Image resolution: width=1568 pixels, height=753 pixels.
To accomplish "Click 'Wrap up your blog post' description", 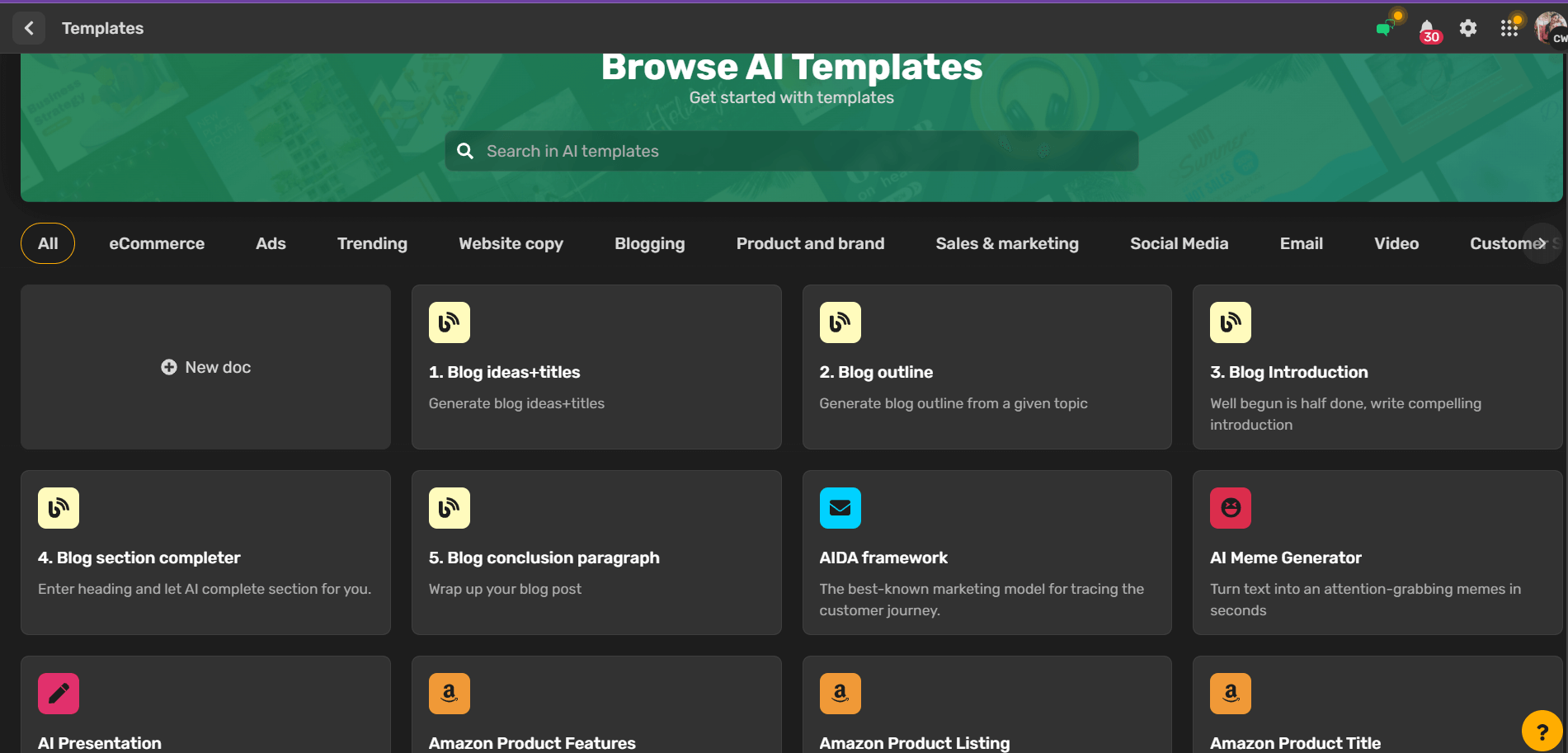I will pyautogui.click(x=505, y=589).
